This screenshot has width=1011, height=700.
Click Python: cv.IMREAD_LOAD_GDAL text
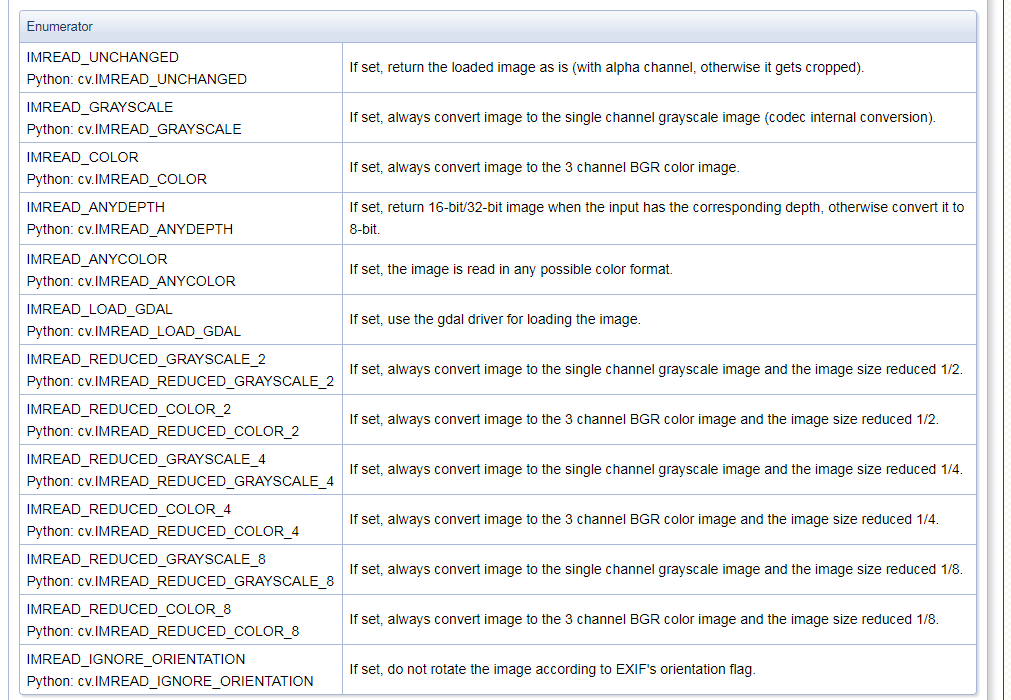point(133,331)
